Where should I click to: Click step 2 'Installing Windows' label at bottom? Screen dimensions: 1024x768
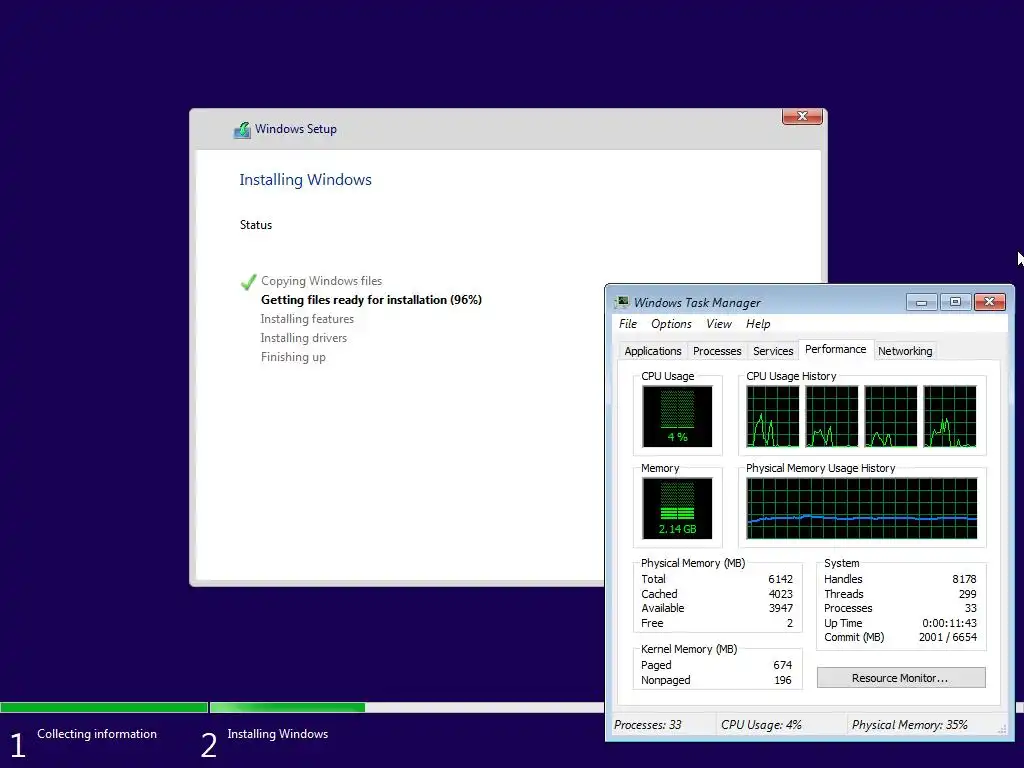pyautogui.click(x=278, y=733)
